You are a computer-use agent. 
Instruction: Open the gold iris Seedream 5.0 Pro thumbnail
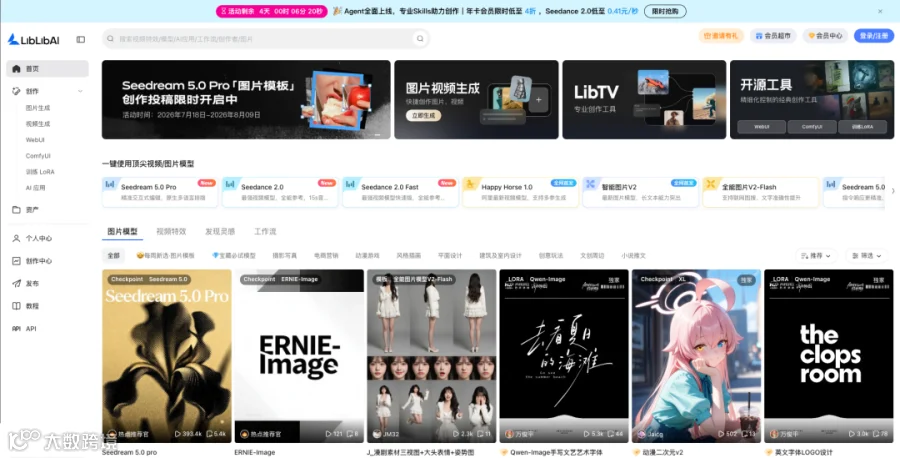click(167, 356)
